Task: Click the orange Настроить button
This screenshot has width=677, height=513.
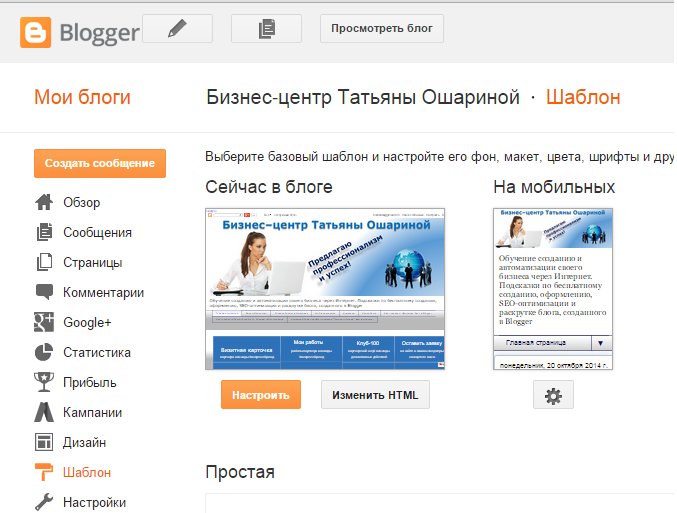Action: 261,395
